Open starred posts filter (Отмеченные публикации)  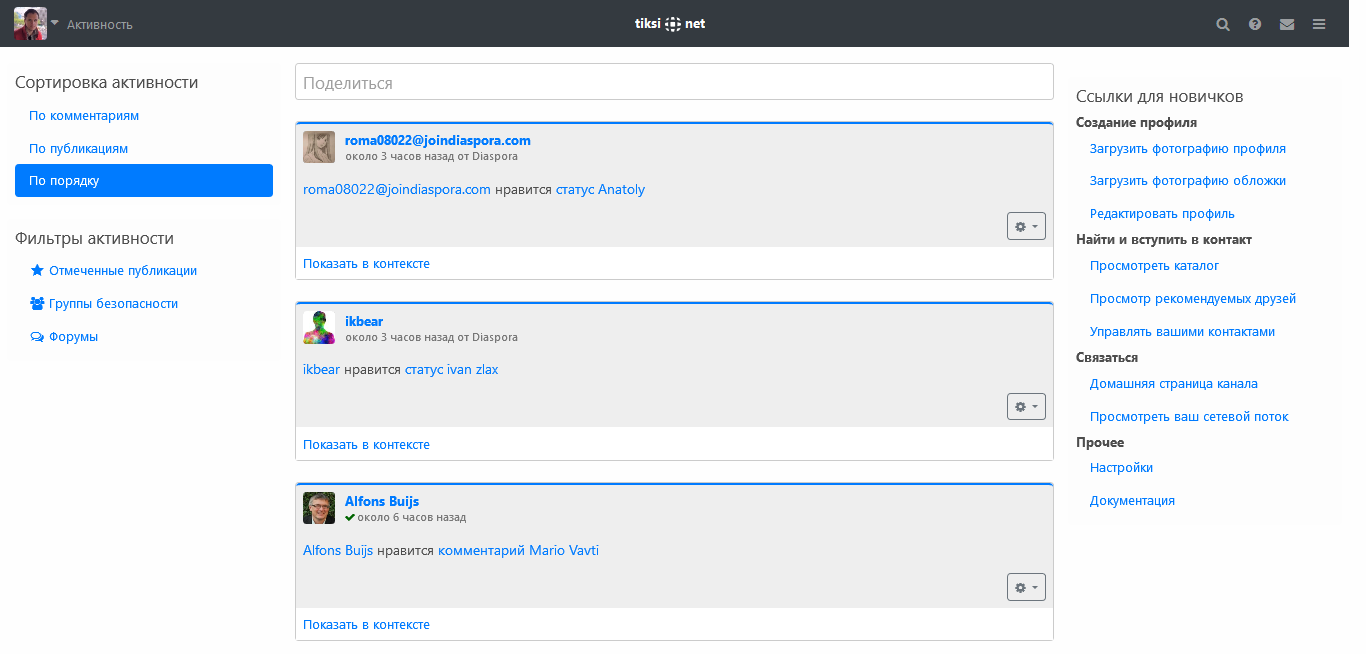pyautogui.click(x=122, y=270)
